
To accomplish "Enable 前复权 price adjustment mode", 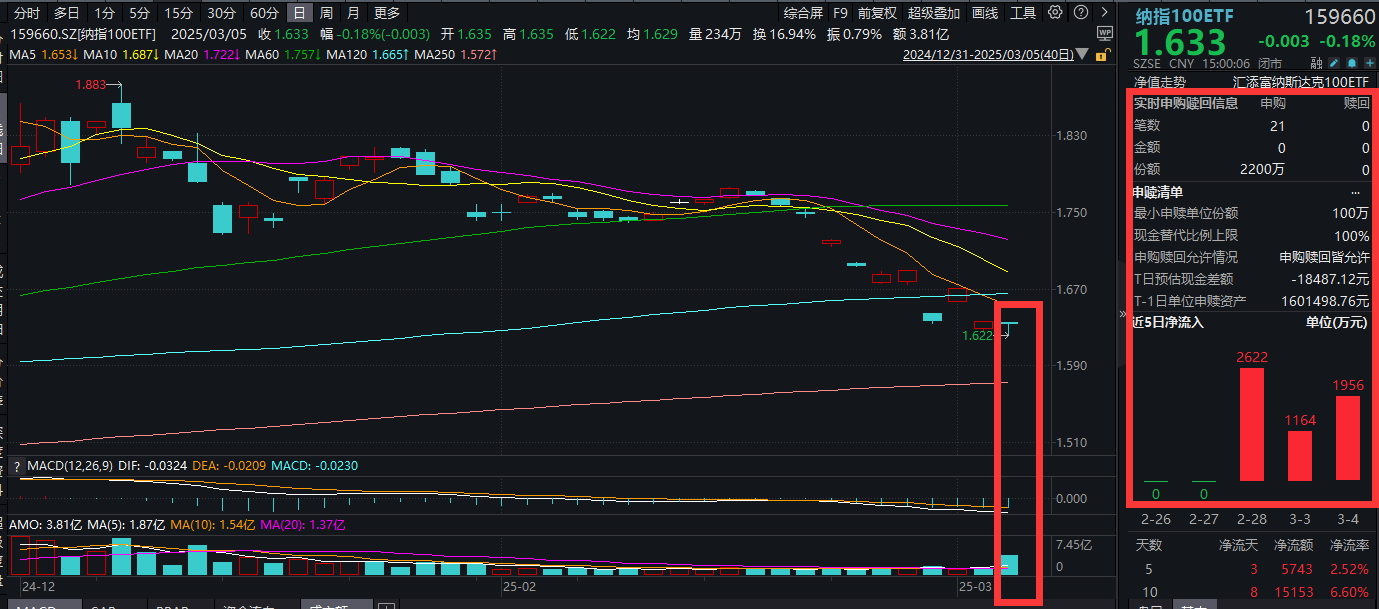I will [875, 12].
